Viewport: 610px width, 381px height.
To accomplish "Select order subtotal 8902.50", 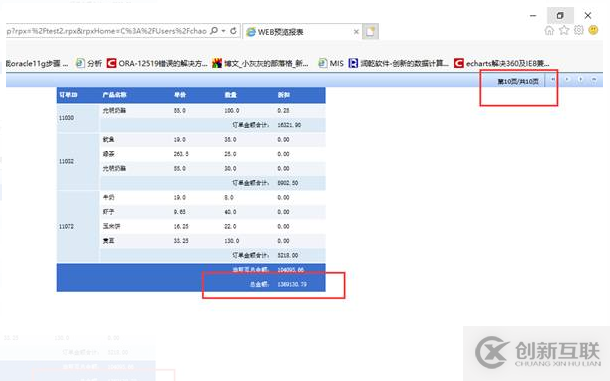I will (x=287, y=183).
